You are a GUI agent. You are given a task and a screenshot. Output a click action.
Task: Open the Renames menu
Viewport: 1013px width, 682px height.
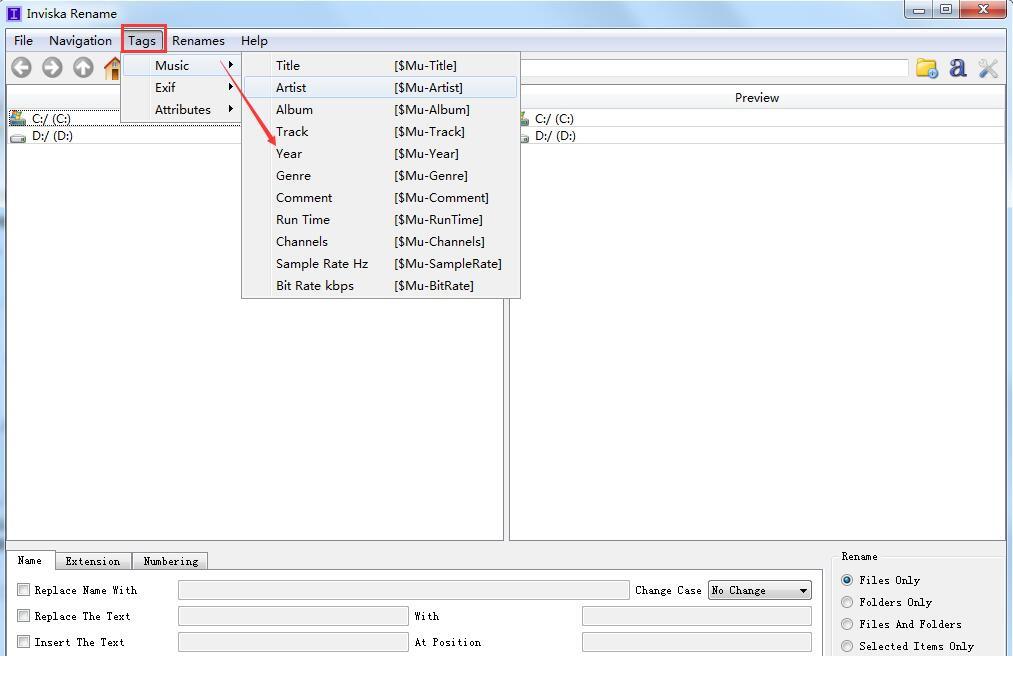198,41
